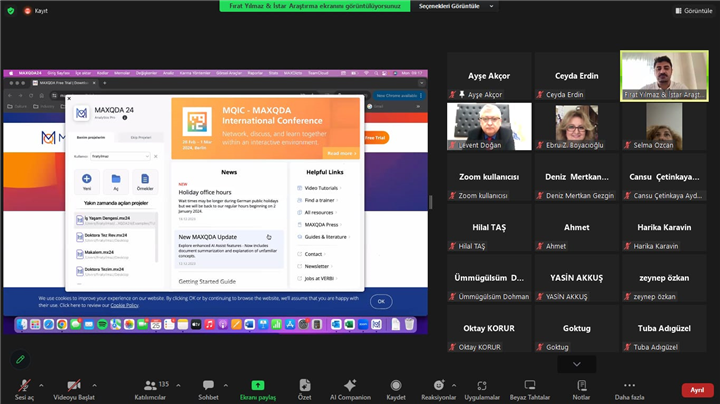Click the red Ayrıl leave button
Screen dimensions: 720x404
698,390
